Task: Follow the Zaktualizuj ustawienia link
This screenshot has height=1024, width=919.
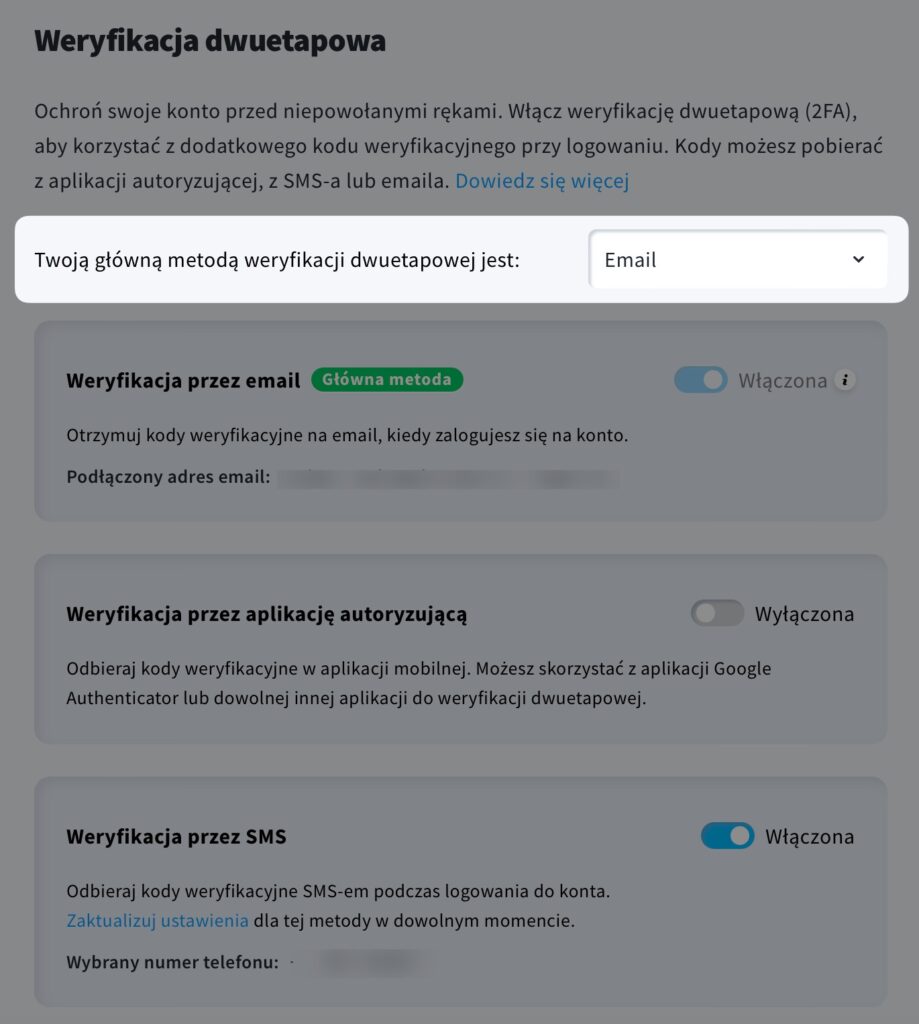Action: 157,921
